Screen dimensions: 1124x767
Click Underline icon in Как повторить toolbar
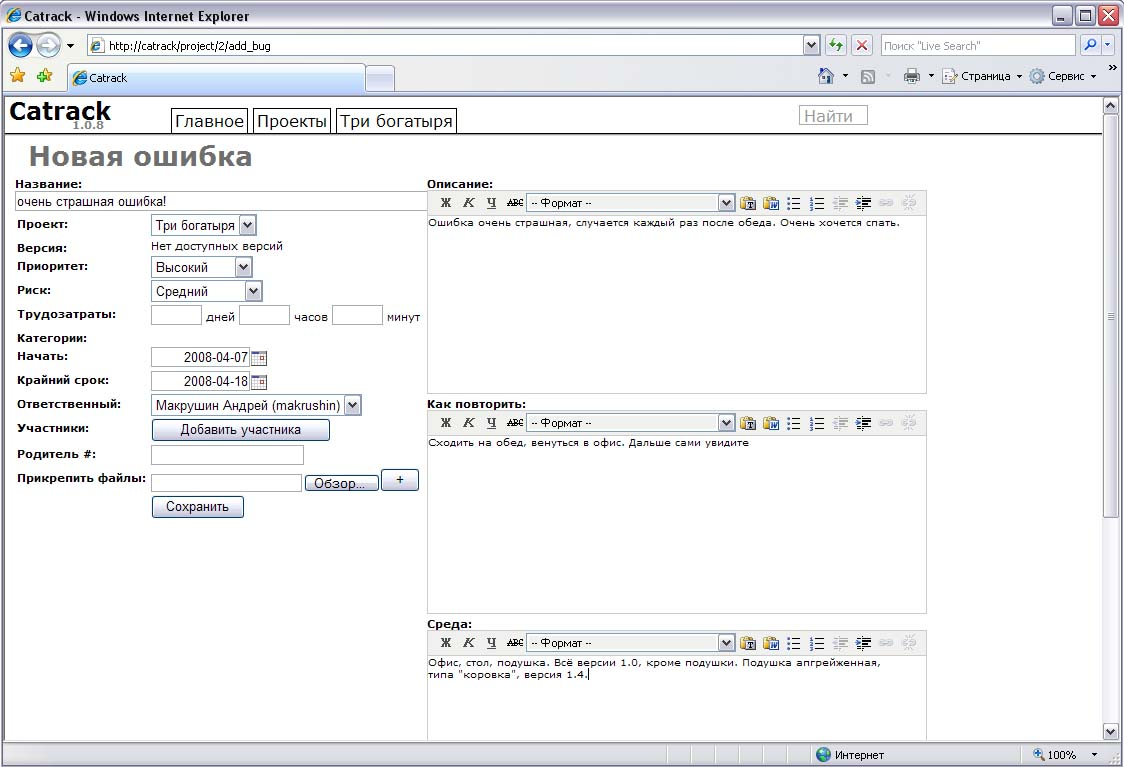pos(492,423)
